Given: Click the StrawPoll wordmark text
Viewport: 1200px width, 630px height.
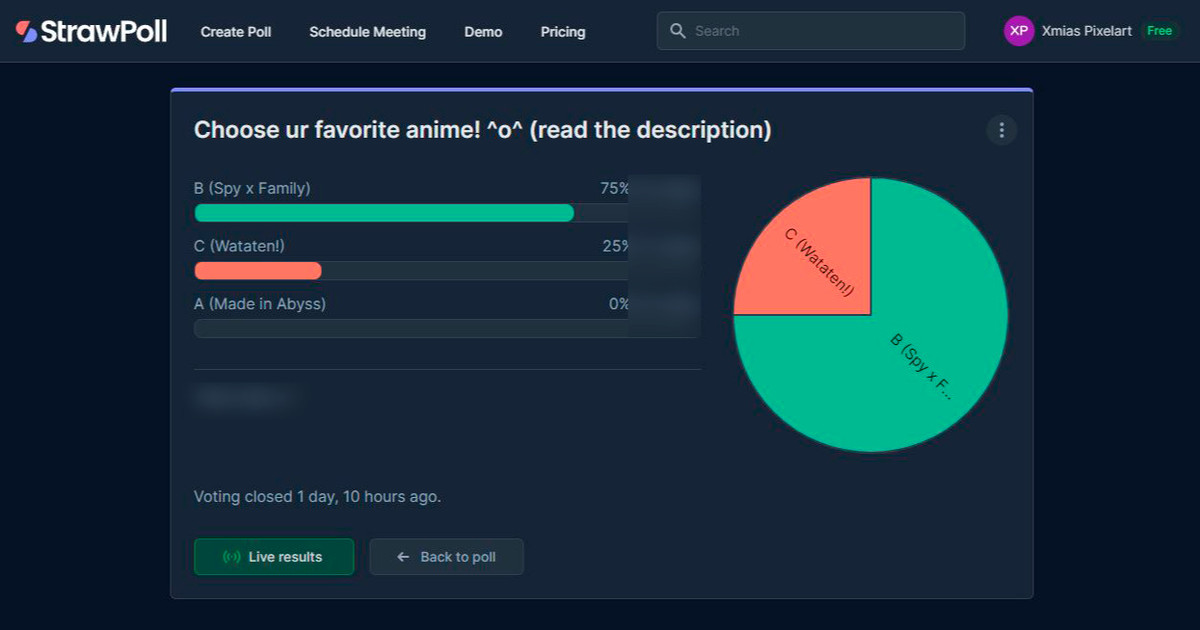Looking at the screenshot, I should click(x=104, y=31).
